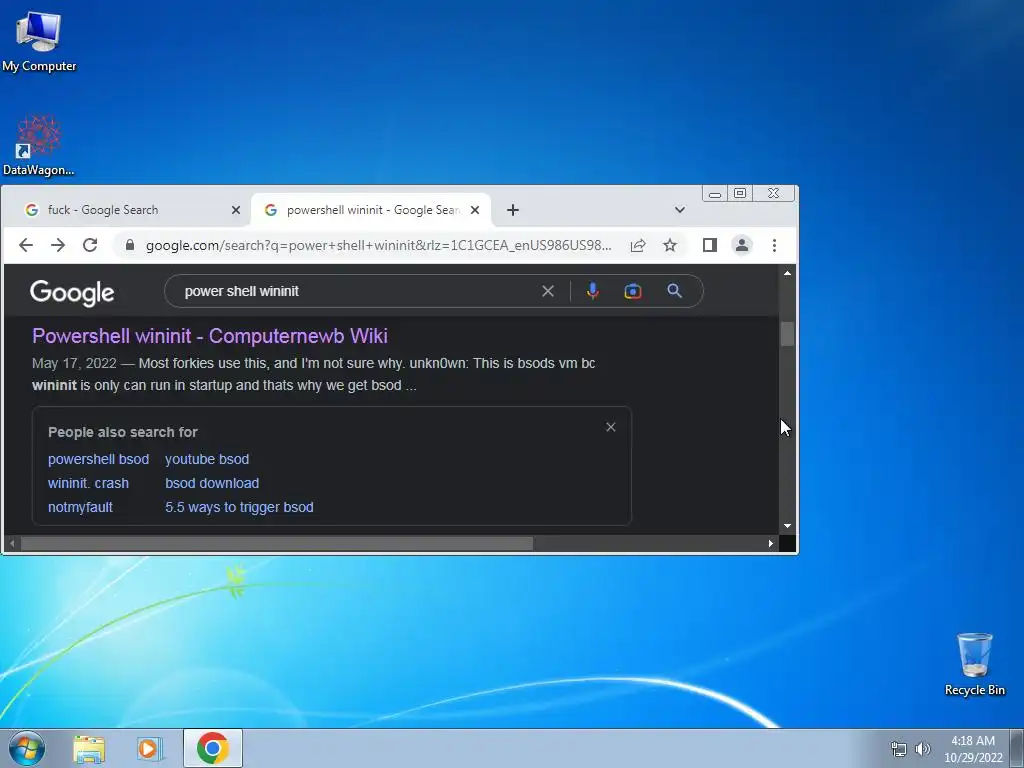Expand Chrome tab search dropdown

[x=680, y=210]
